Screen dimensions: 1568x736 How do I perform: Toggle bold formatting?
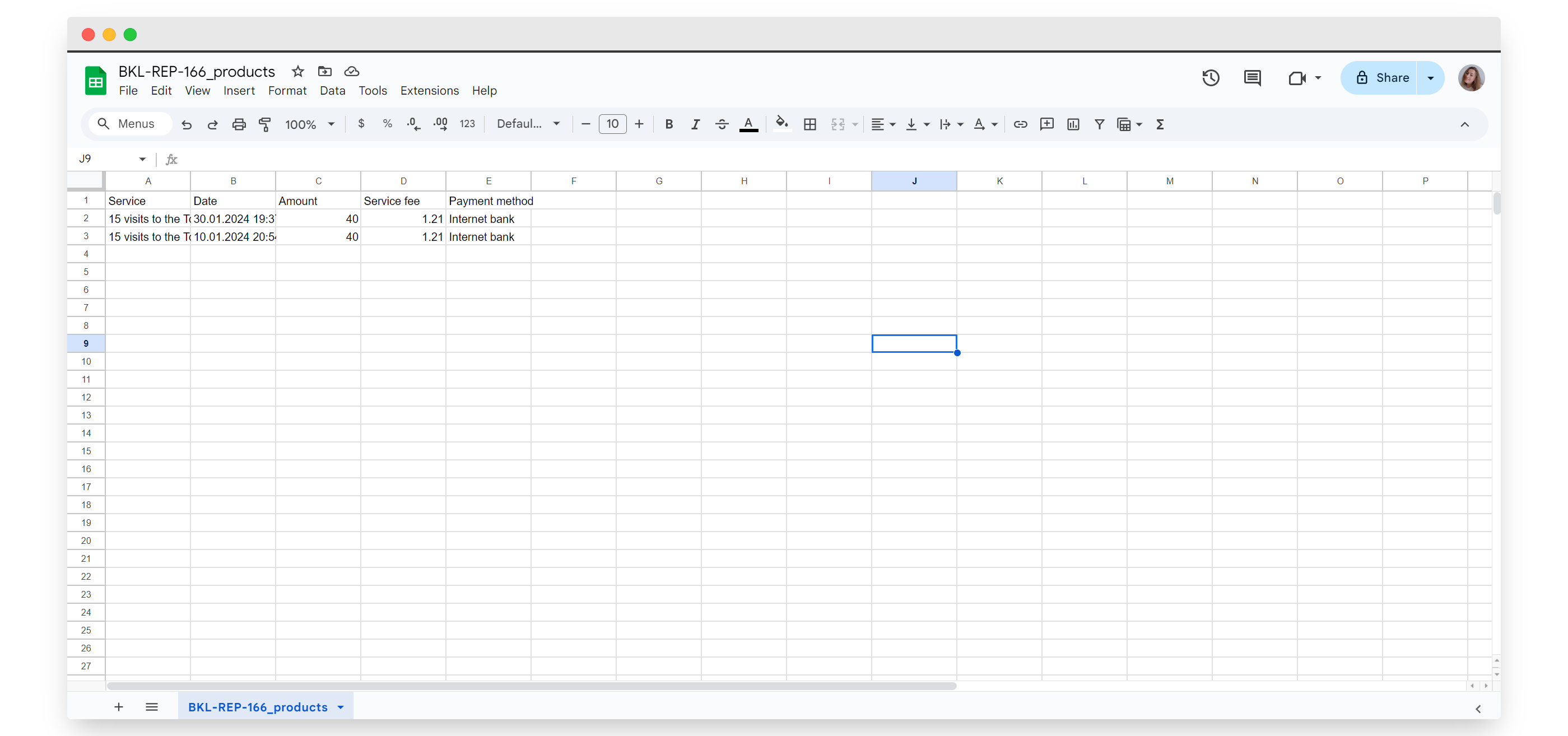(668, 124)
